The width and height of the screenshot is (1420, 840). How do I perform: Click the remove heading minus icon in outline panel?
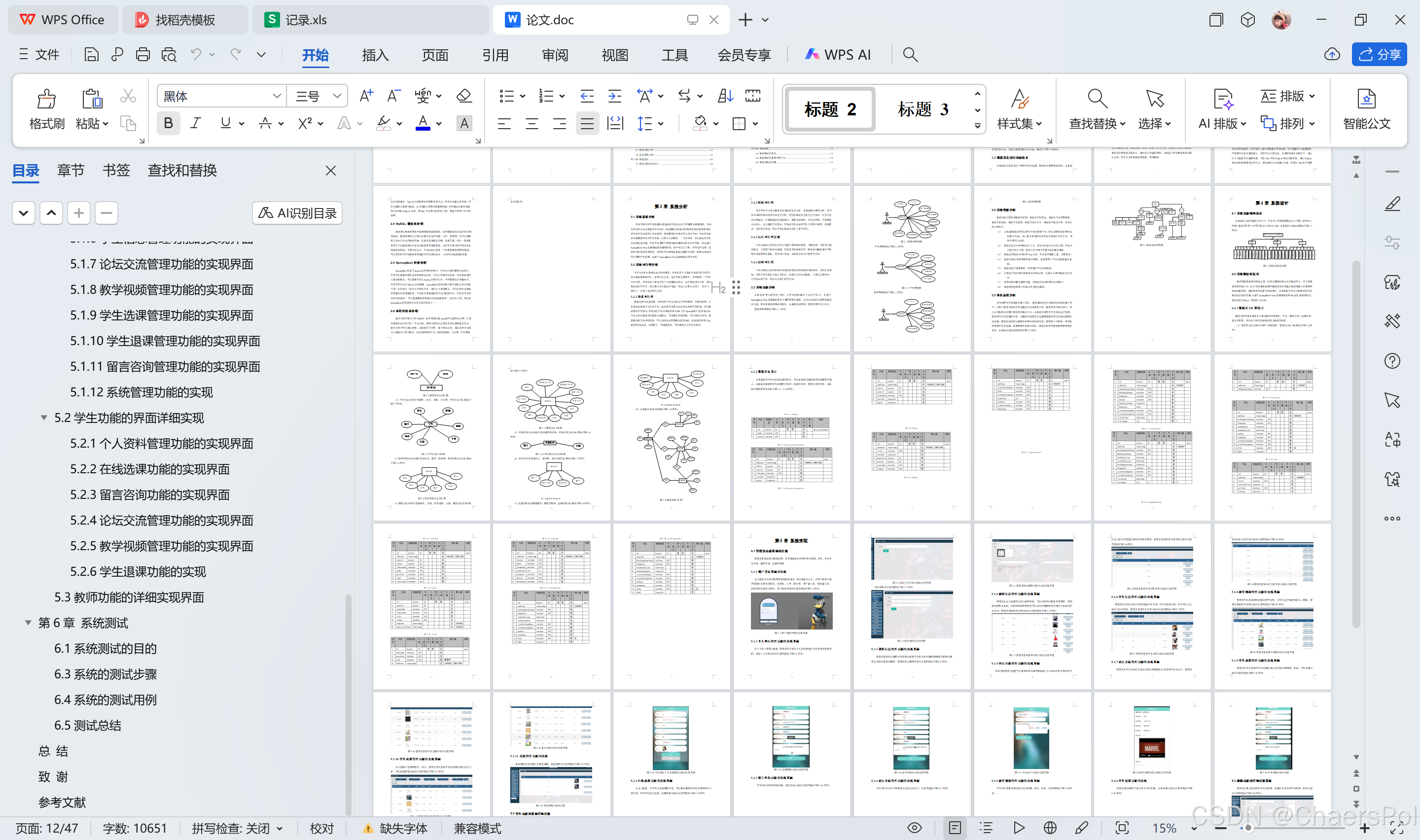tap(106, 213)
